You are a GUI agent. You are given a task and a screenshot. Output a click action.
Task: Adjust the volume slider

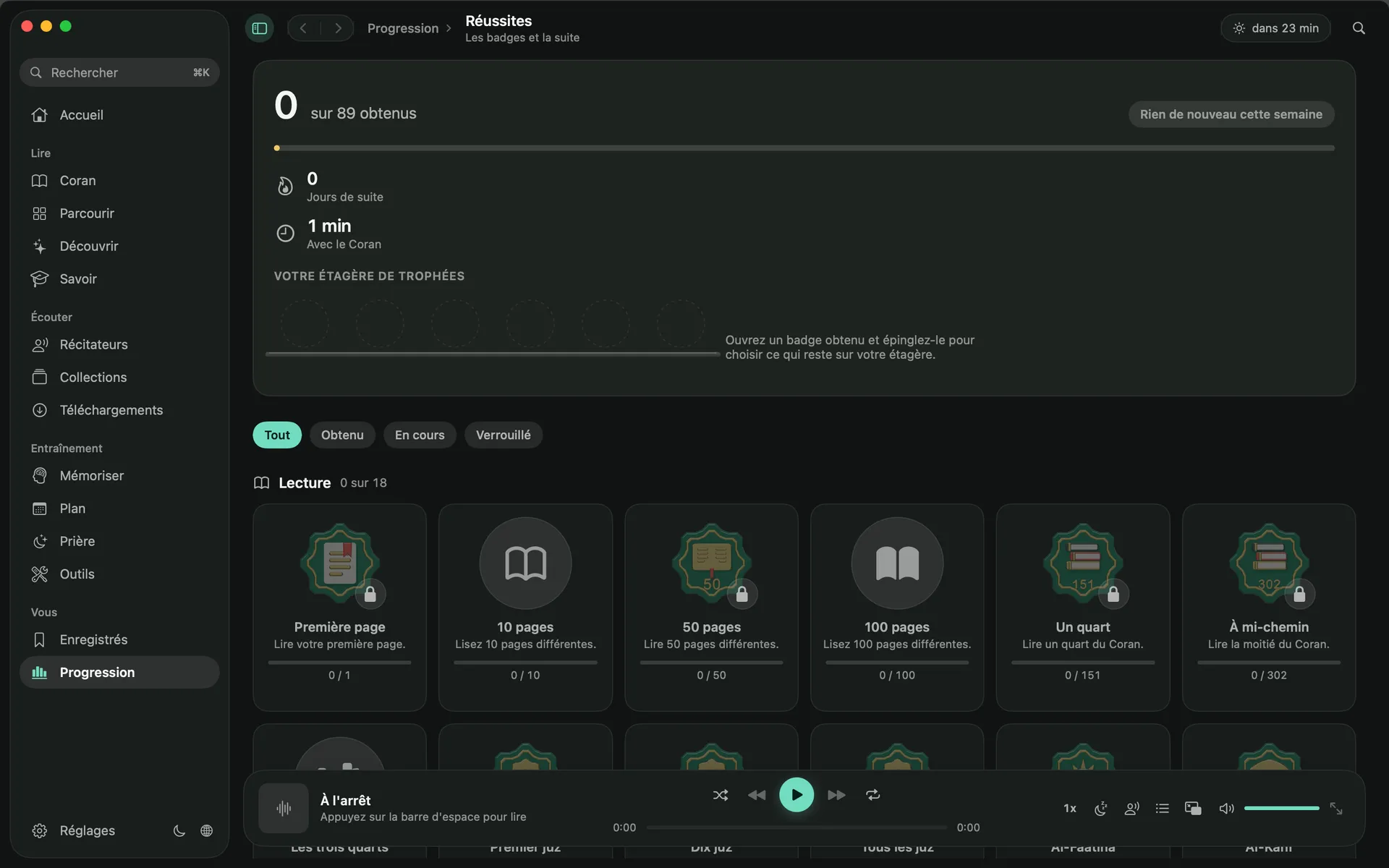[x=1282, y=808]
